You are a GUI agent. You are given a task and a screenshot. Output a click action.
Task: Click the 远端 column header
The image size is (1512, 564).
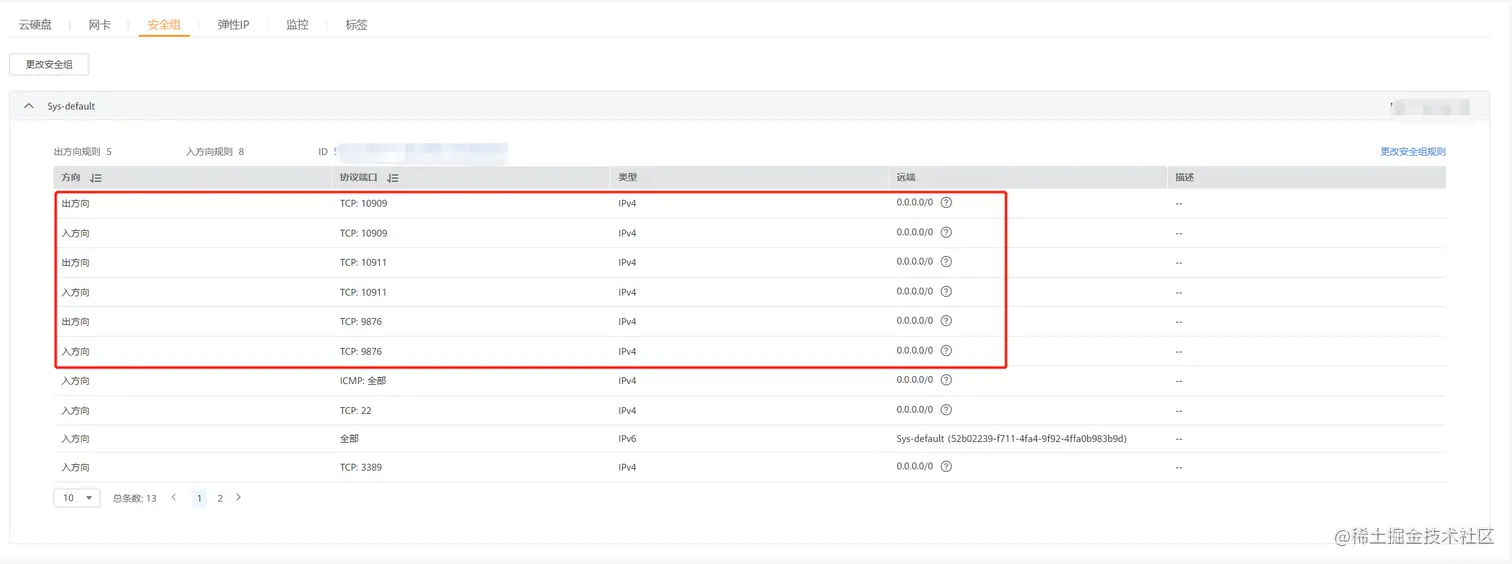[x=906, y=177]
